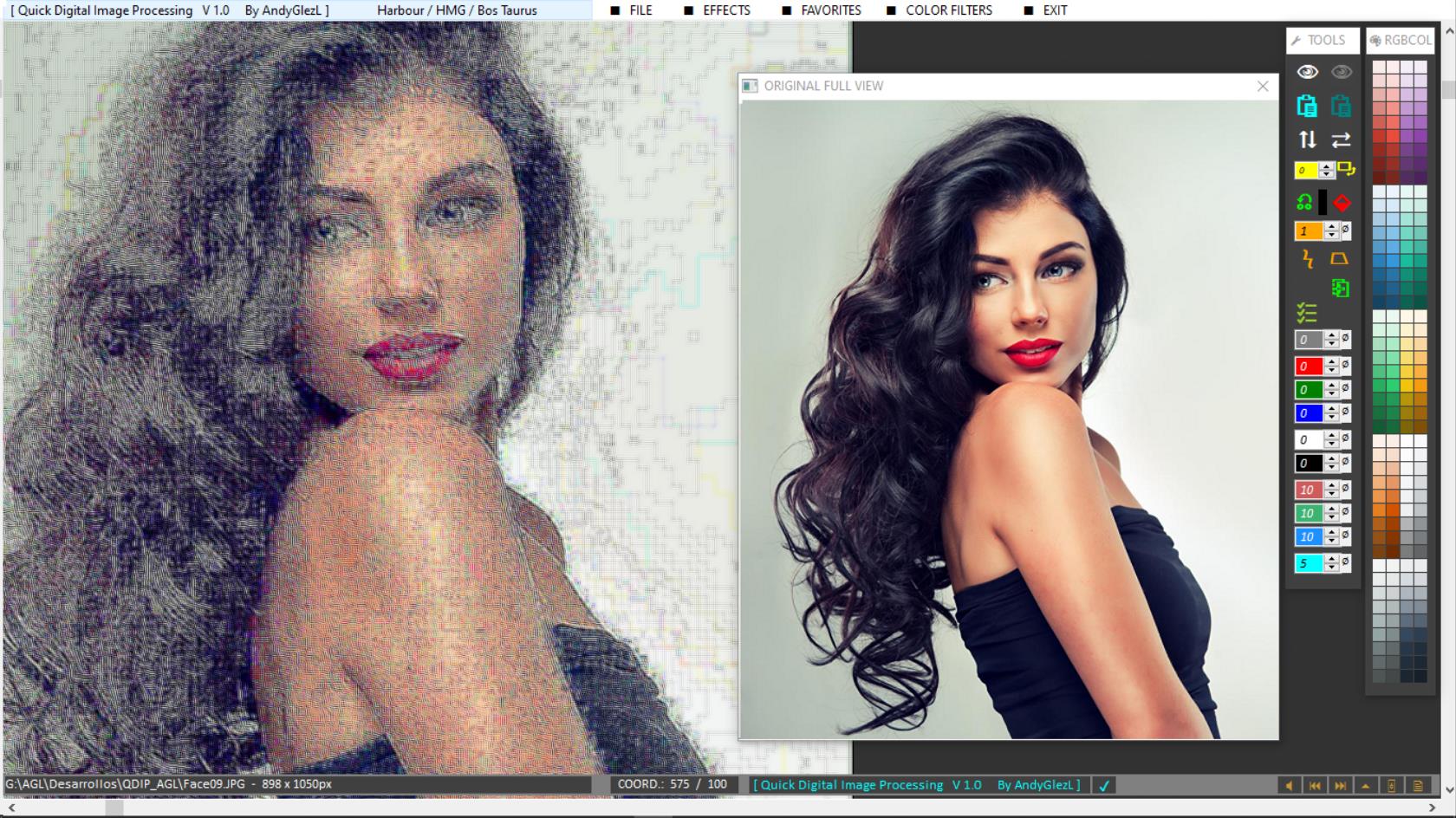Click the green checklist icon

tap(1306, 313)
